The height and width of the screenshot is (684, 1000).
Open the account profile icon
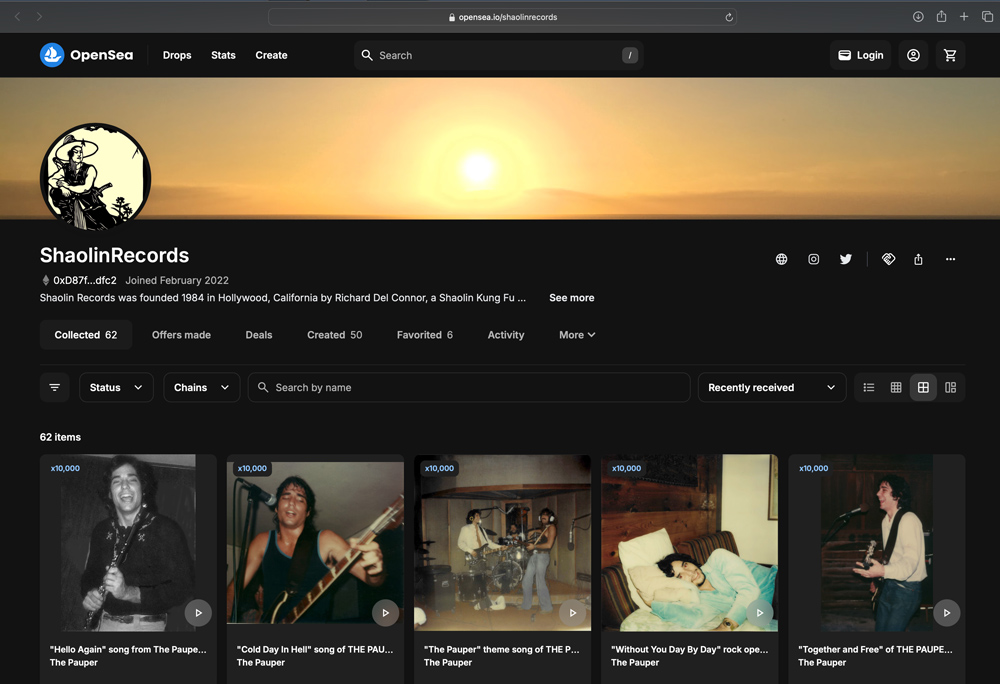pyautogui.click(x=912, y=55)
